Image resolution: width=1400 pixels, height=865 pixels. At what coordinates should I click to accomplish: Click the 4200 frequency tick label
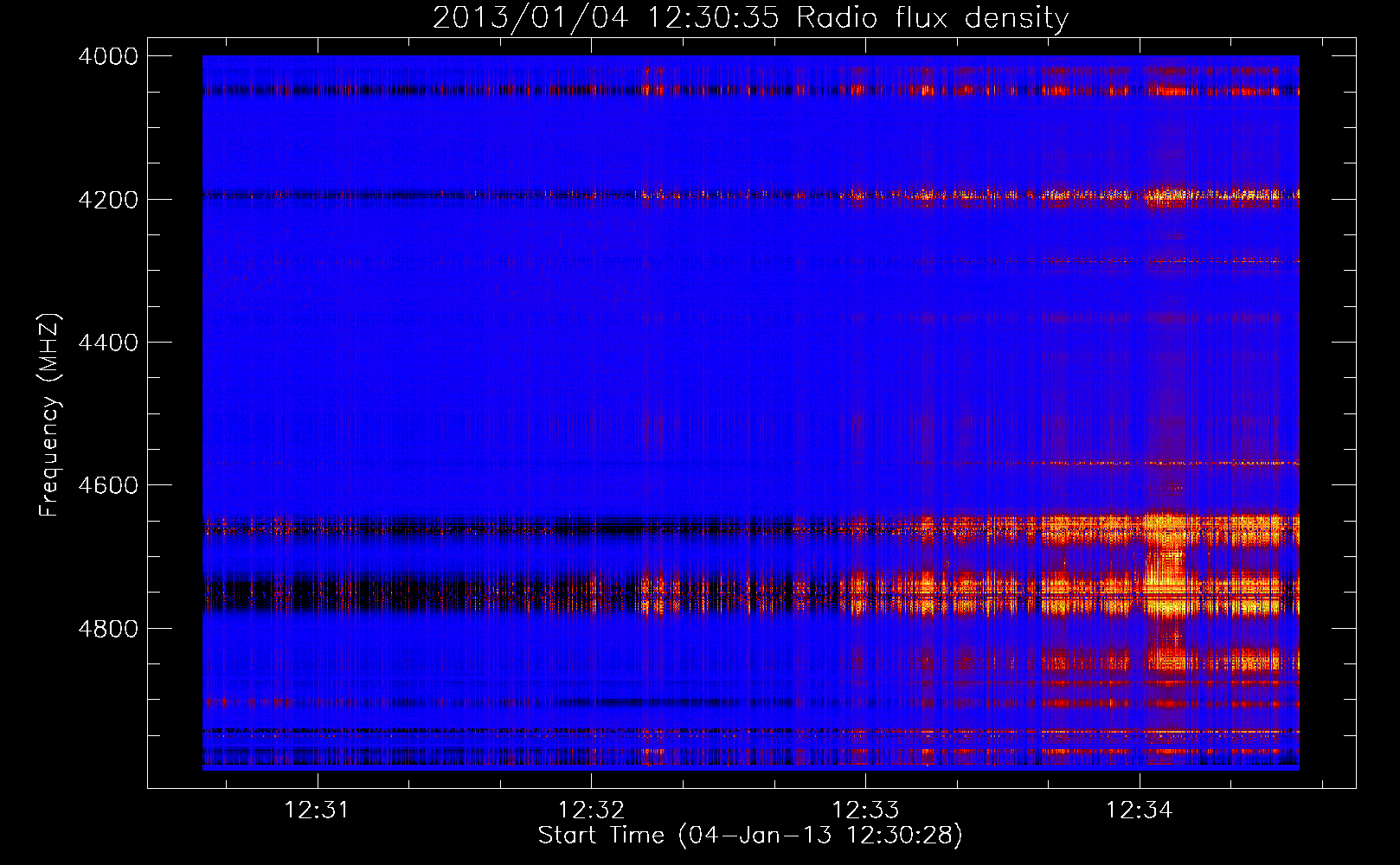108,200
